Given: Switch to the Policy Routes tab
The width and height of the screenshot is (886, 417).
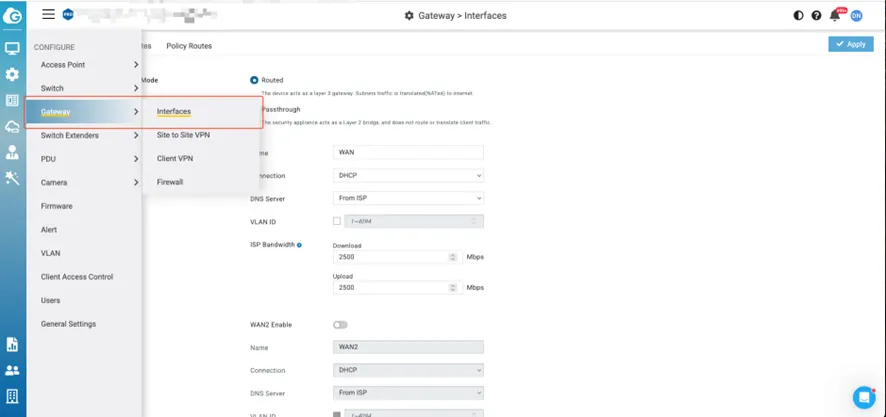Looking at the screenshot, I should 189,46.
